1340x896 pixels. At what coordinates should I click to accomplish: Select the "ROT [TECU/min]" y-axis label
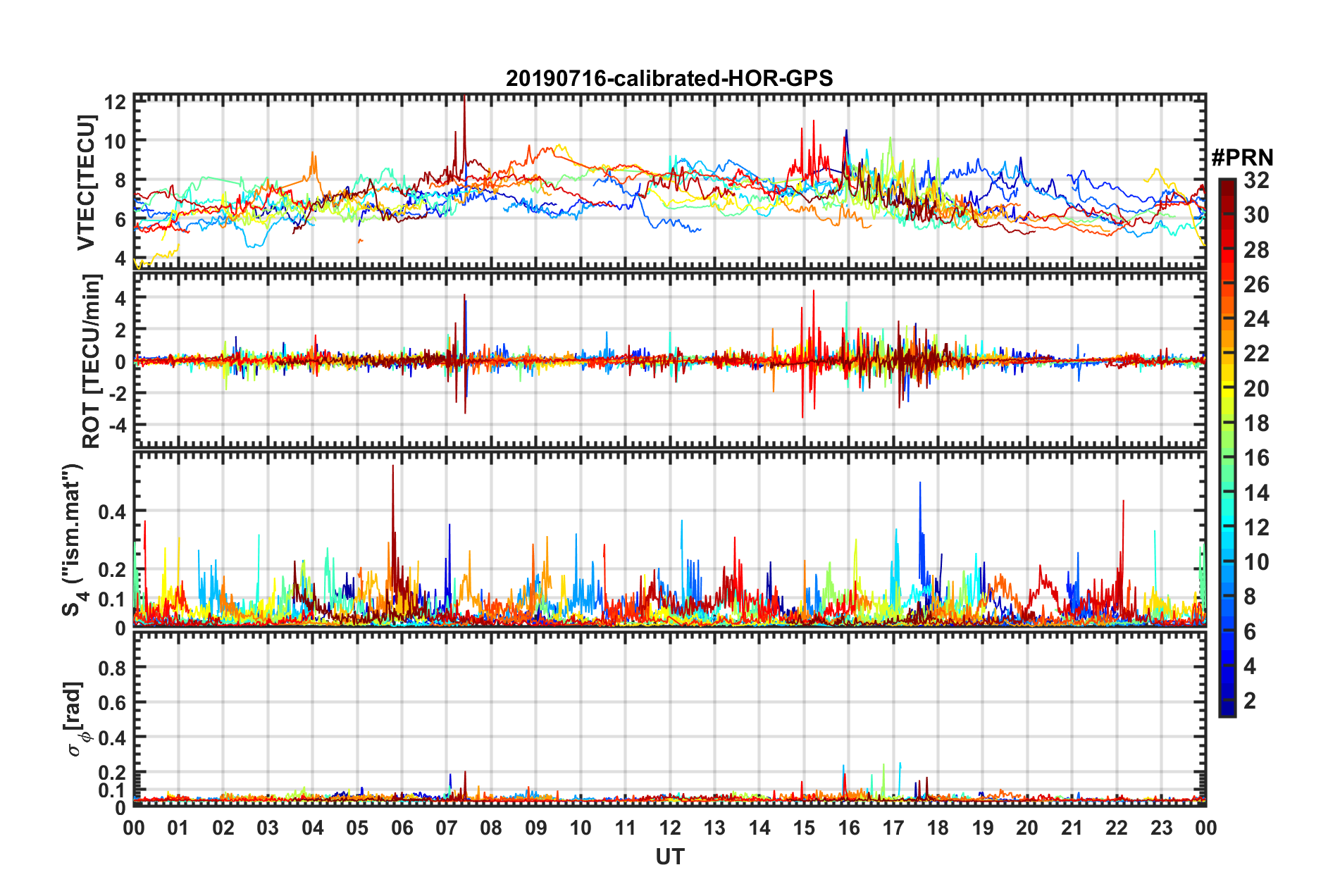pyautogui.click(x=92, y=361)
